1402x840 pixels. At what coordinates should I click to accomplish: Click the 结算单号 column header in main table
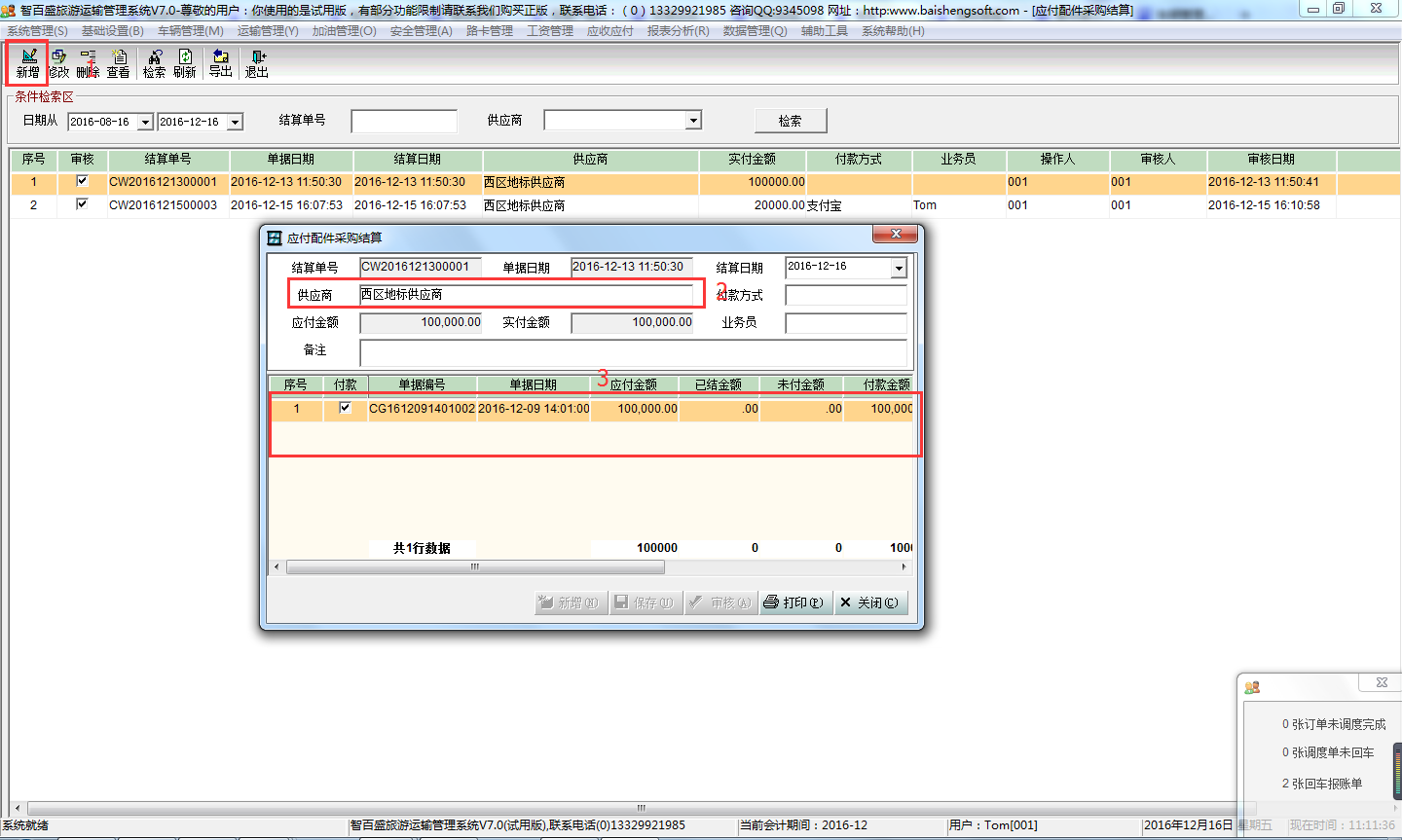coord(168,159)
